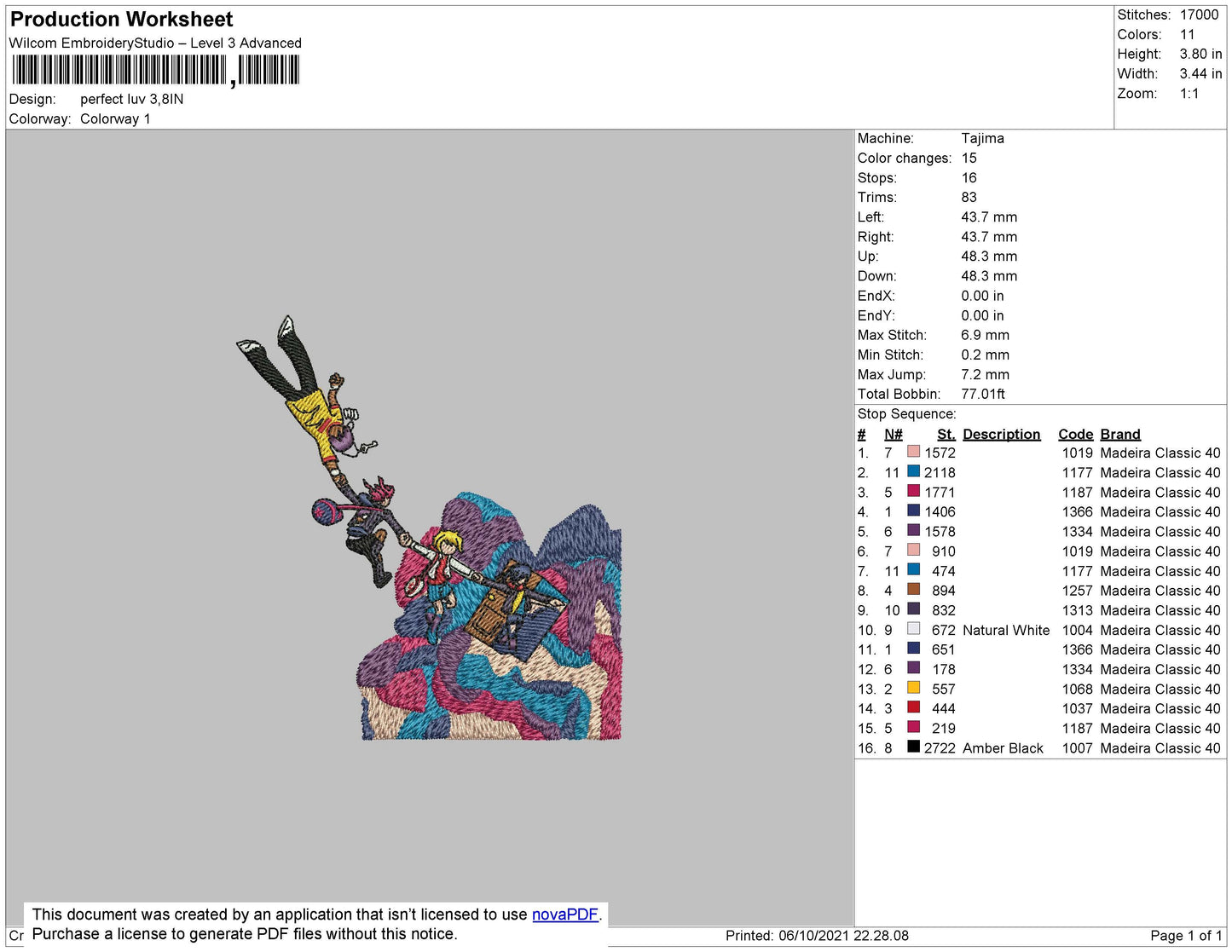Click the barcode under the worksheet title

(156, 70)
